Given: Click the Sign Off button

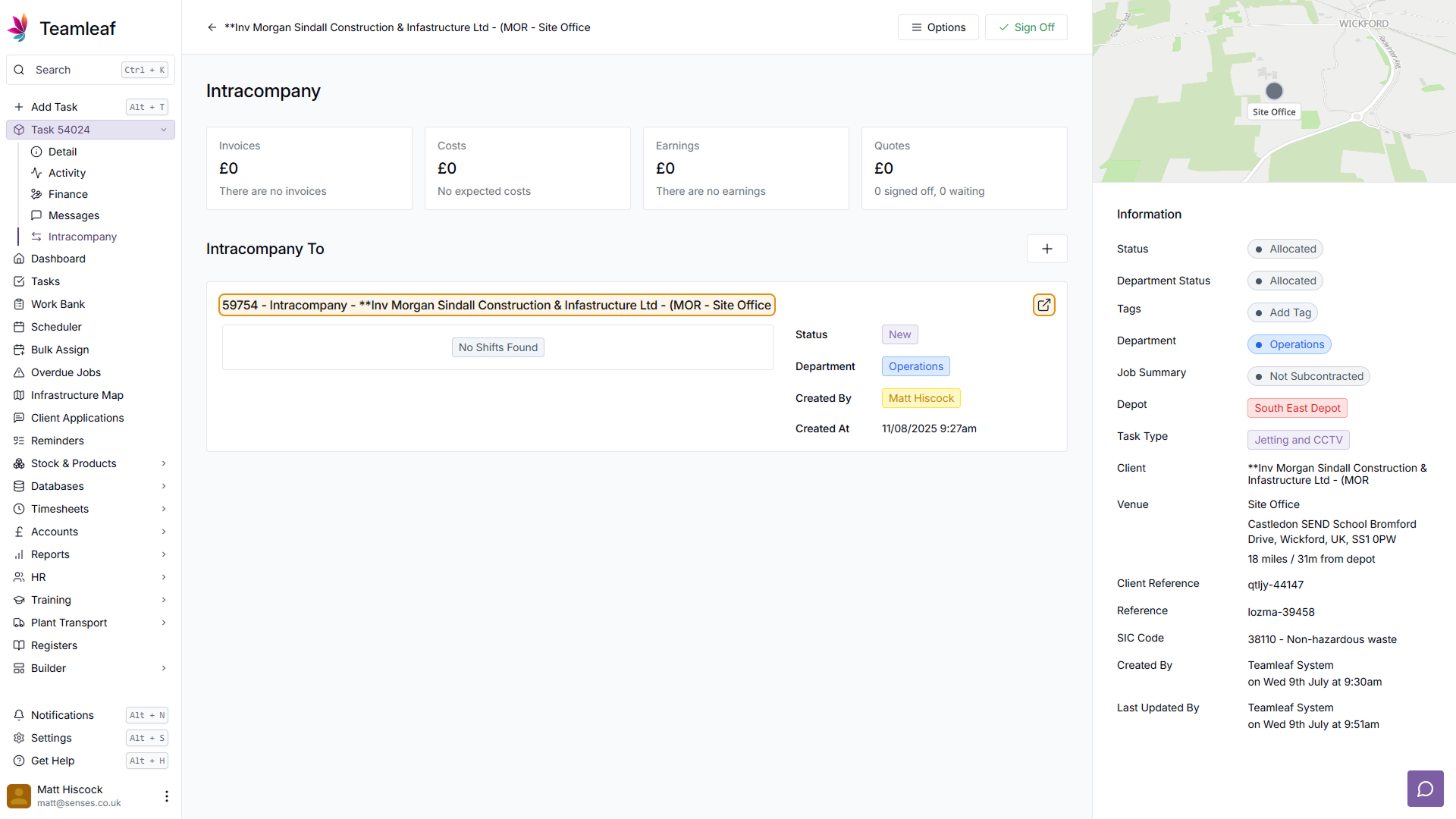Looking at the screenshot, I should point(1026,27).
